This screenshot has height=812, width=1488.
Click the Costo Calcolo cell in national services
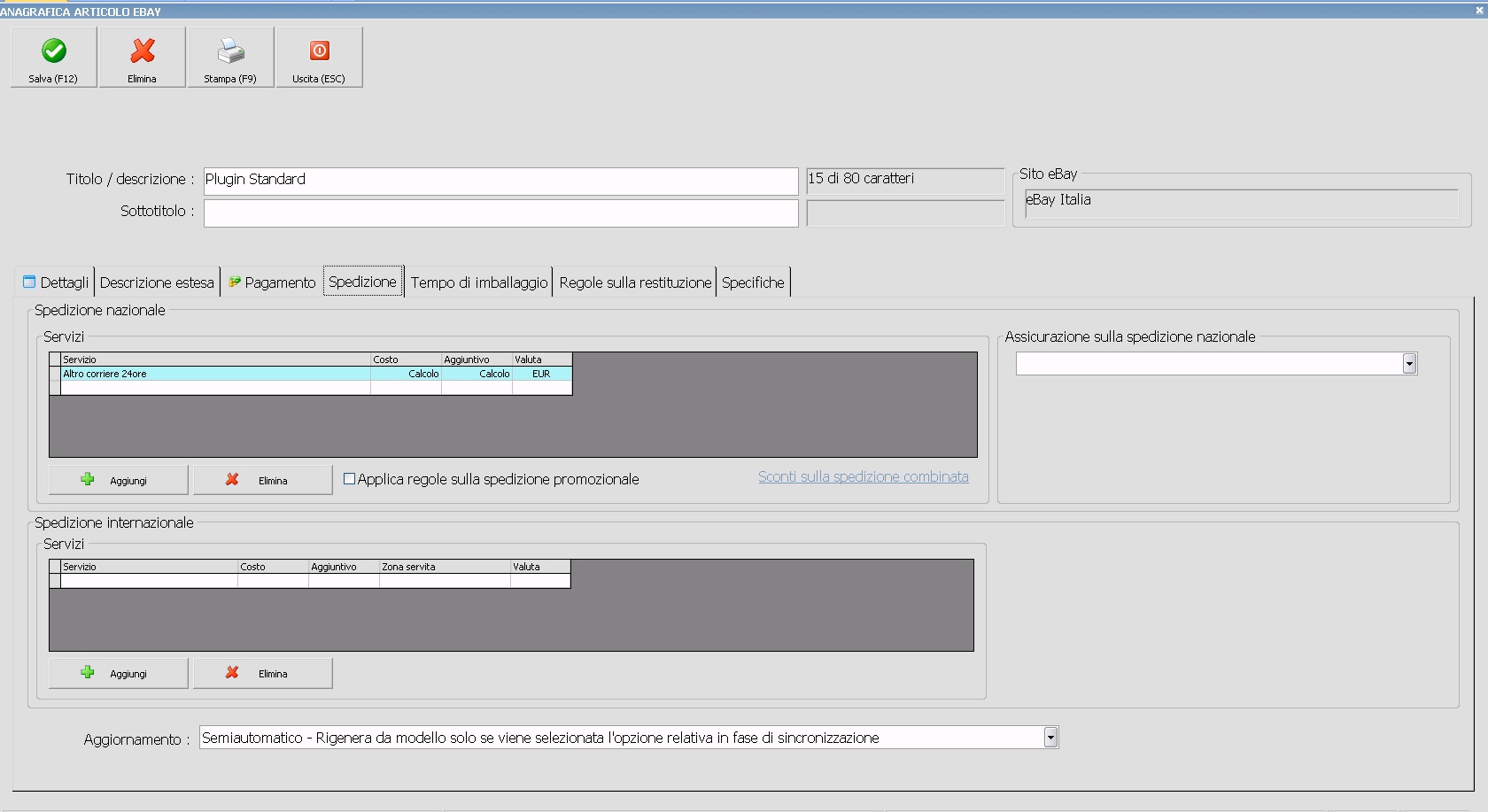[406, 374]
